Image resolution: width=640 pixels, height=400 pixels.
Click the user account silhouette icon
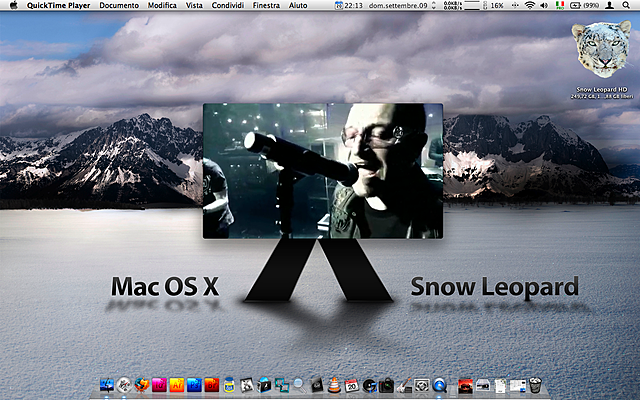coord(609,5)
